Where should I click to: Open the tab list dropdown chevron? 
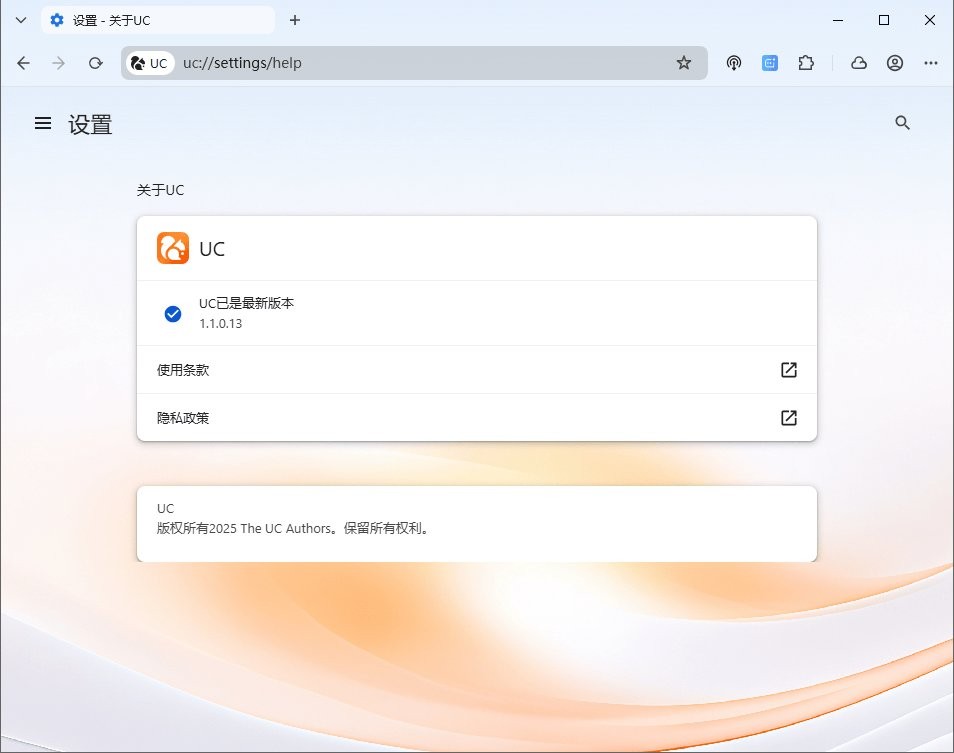pyautogui.click(x=21, y=20)
